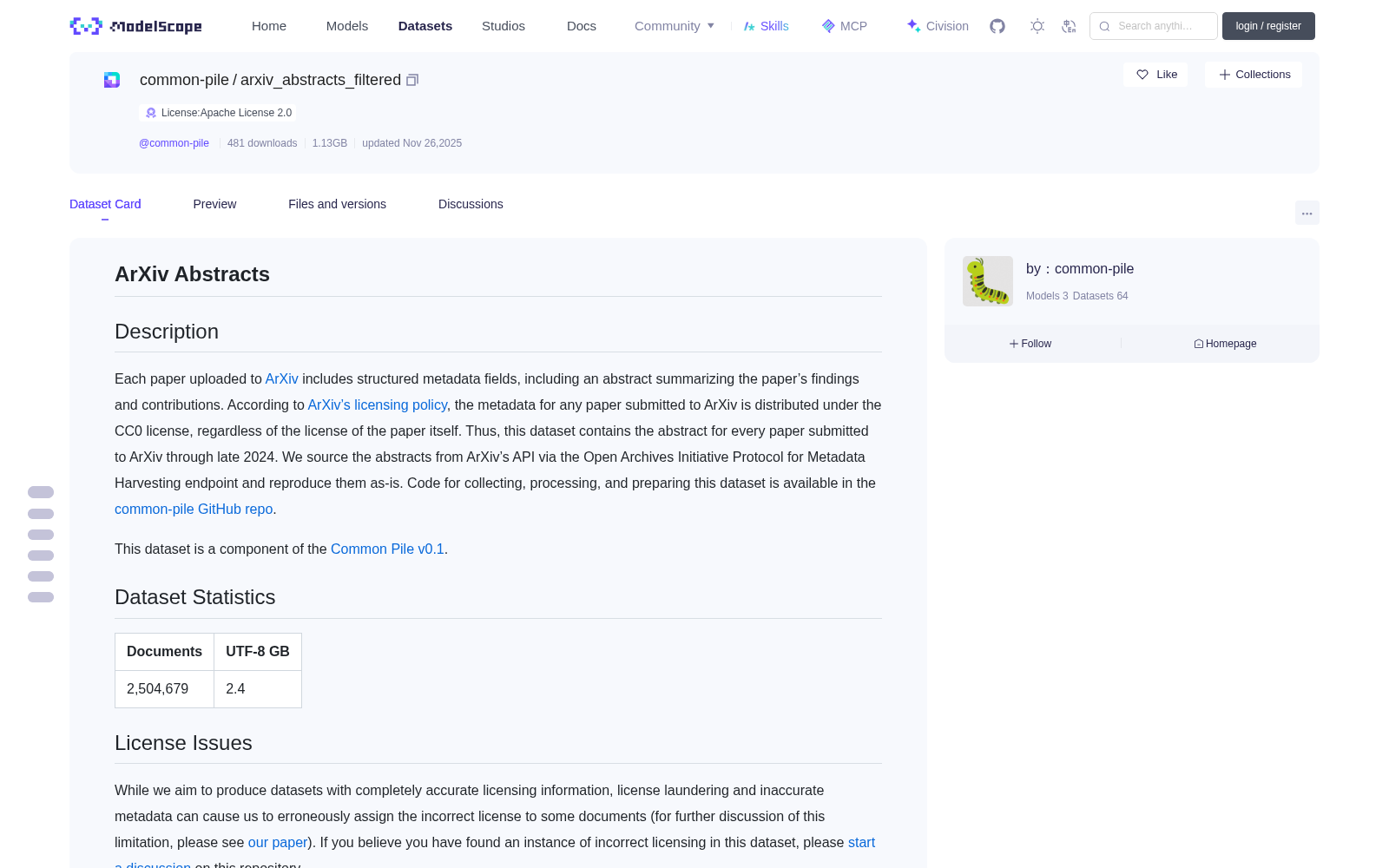Copy the dataset name with copy icon
The height and width of the screenshot is (868, 1389).
pyautogui.click(x=412, y=80)
